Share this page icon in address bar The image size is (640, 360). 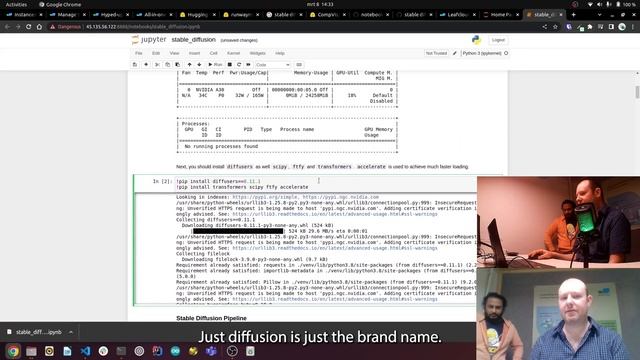[x=544, y=27]
